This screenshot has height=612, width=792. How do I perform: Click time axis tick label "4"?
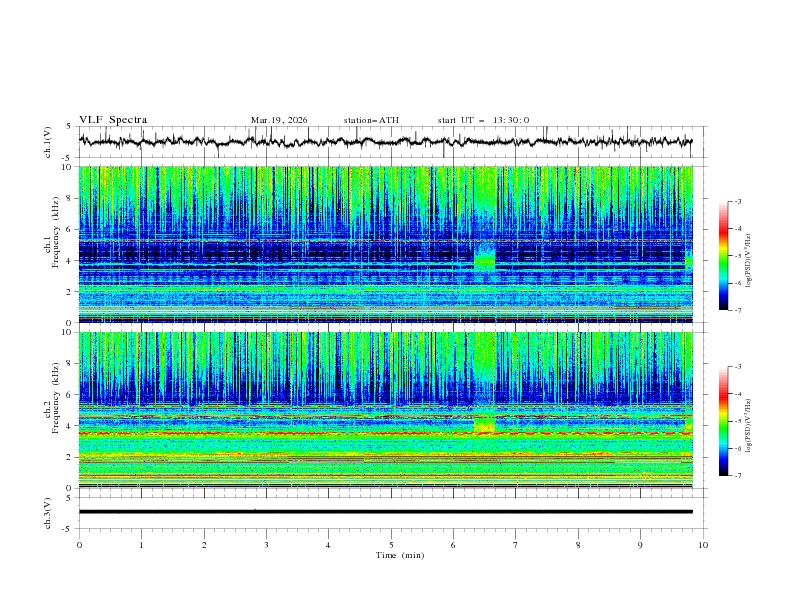pos(329,545)
